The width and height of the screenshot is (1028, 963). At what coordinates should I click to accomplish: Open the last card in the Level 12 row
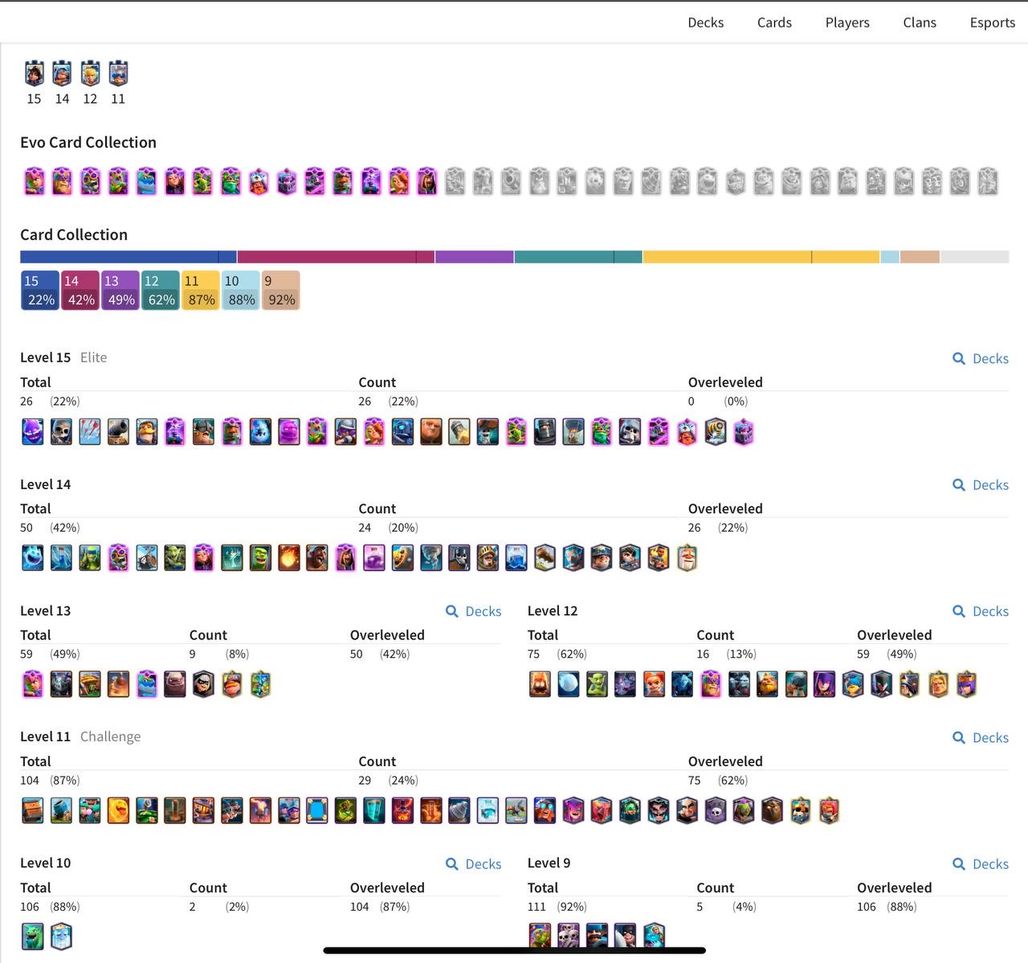click(x=966, y=684)
